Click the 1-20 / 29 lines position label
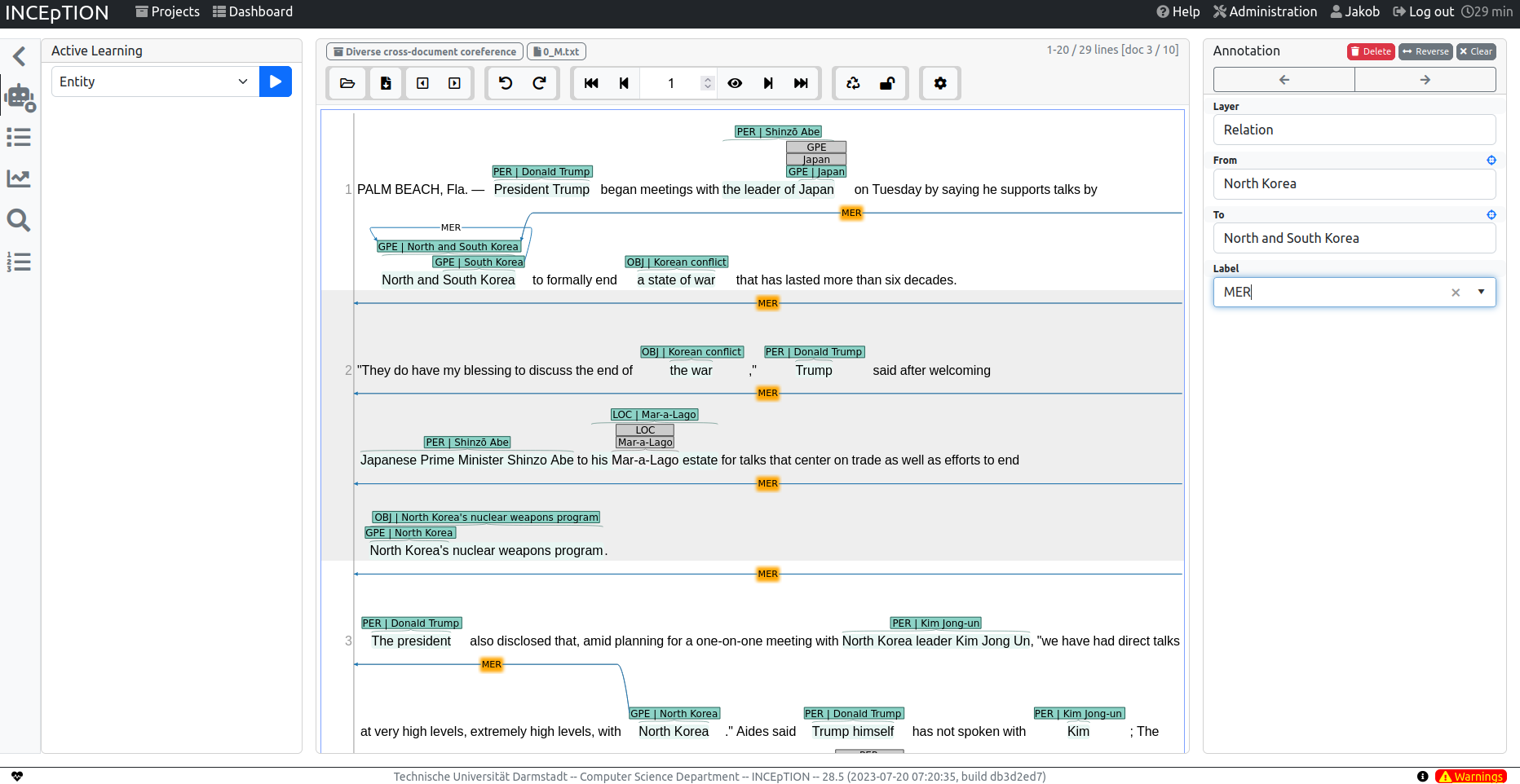The height and width of the screenshot is (784, 1520). pyautogui.click(x=1112, y=50)
